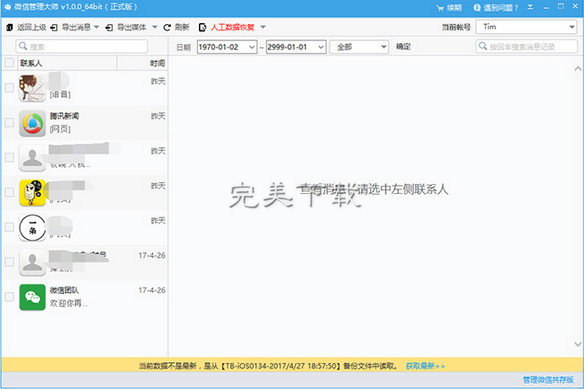Image resolution: width=584 pixels, height=389 pixels.
Task: Open the WeChat Team green avatar
Action: click(x=32, y=297)
